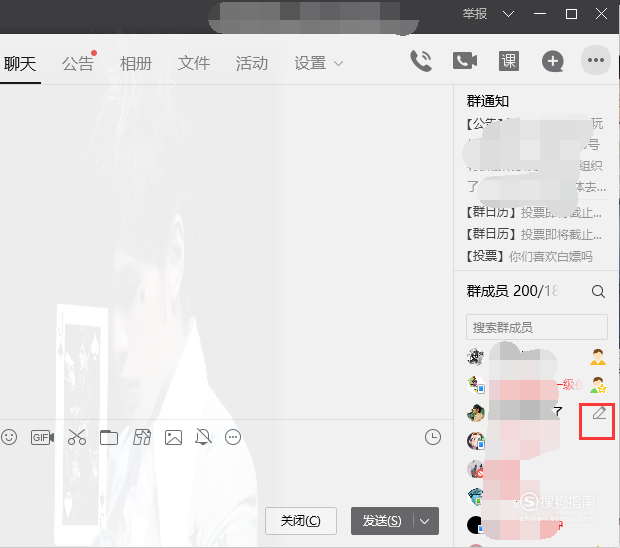Click the 群成员 200 header
This screenshot has height=548, width=620.
pyautogui.click(x=512, y=291)
